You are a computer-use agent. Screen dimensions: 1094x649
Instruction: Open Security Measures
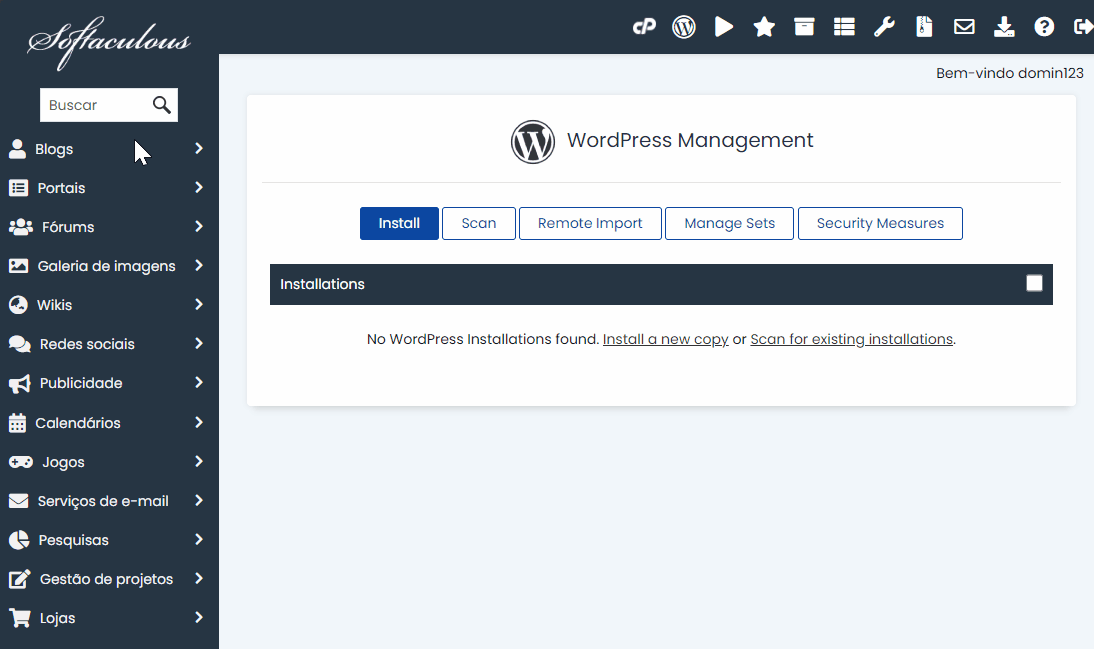point(881,223)
